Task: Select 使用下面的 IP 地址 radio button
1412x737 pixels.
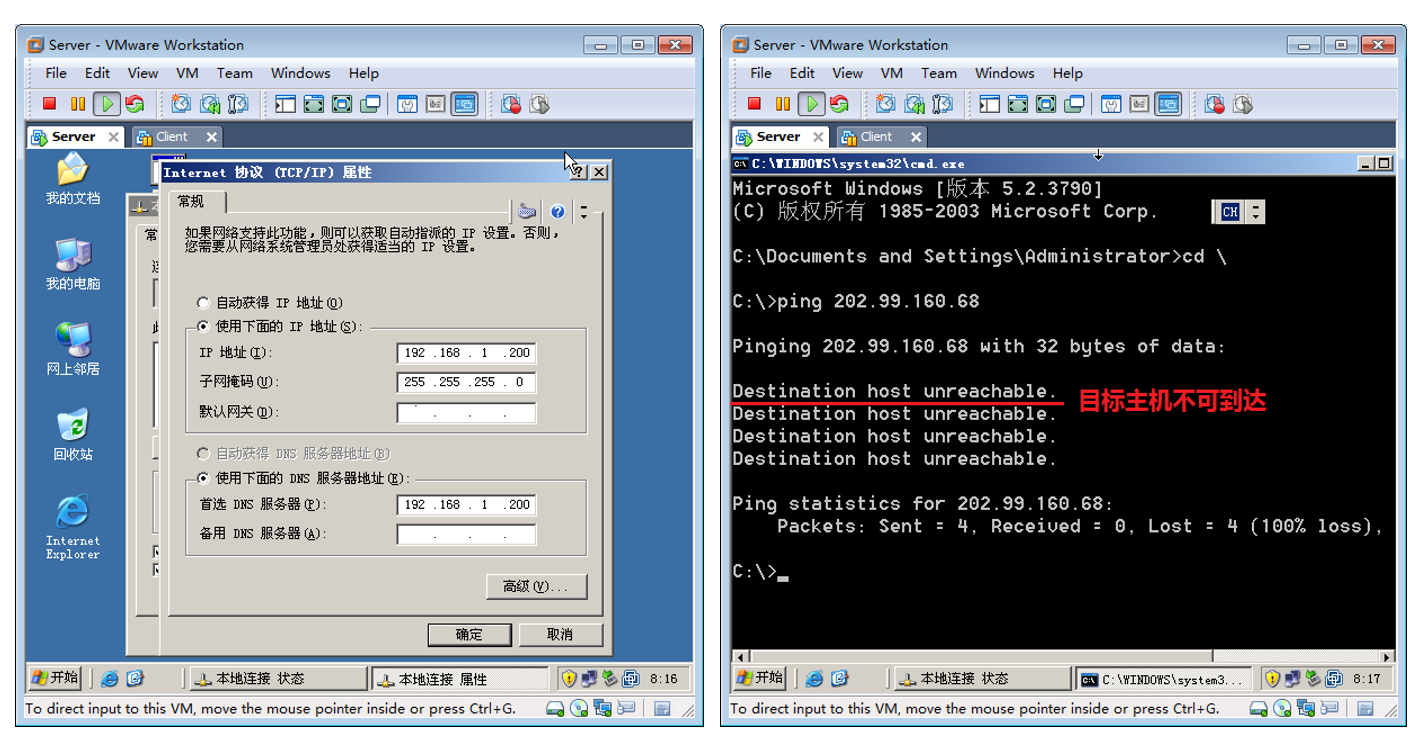Action: (x=204, y=327)
